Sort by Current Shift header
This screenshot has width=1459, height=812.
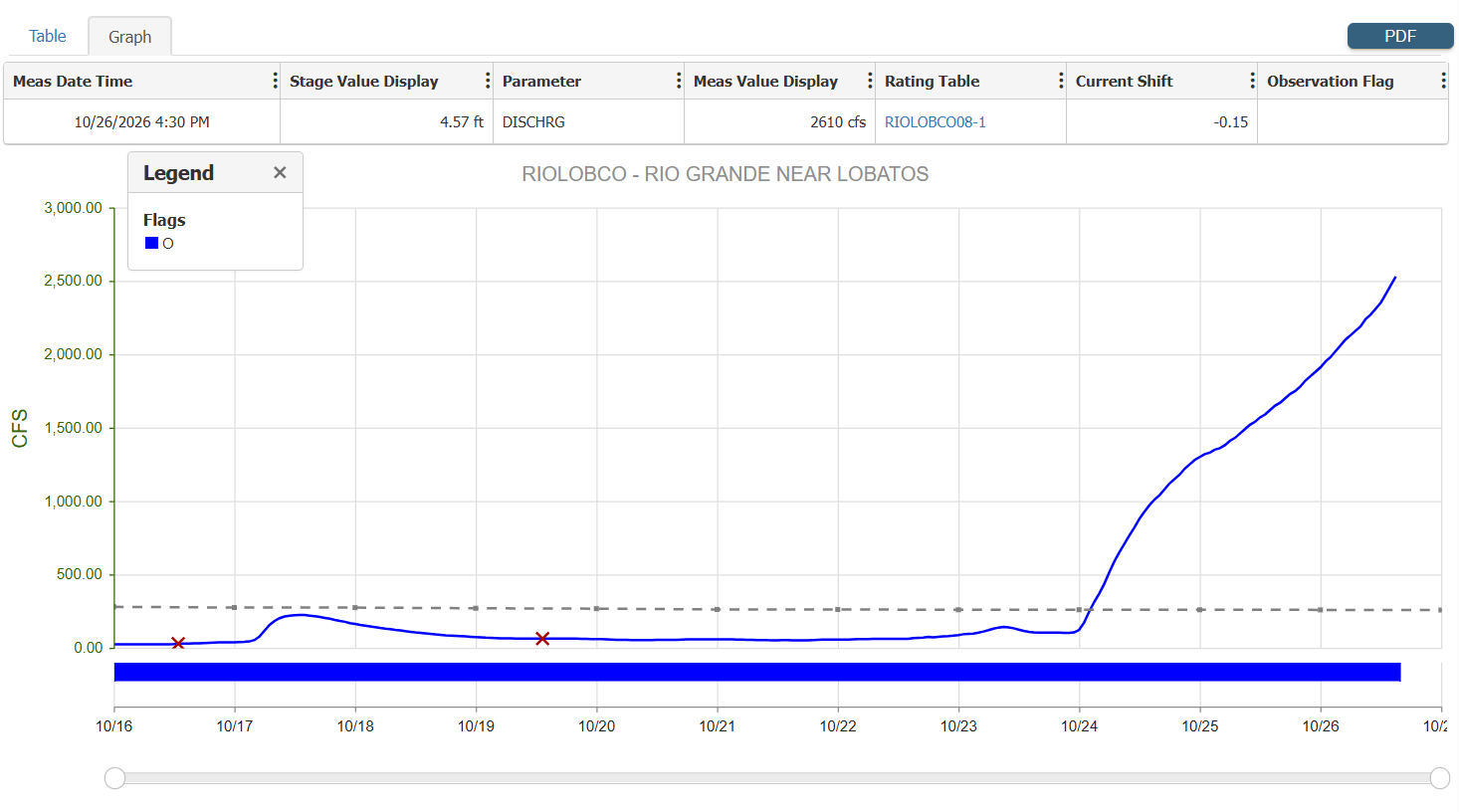click(x=1124, y=81)
